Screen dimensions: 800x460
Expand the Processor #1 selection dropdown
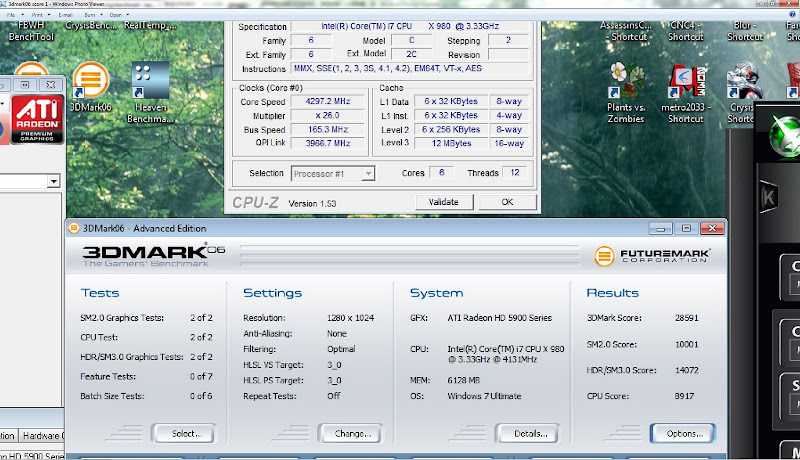367,174
